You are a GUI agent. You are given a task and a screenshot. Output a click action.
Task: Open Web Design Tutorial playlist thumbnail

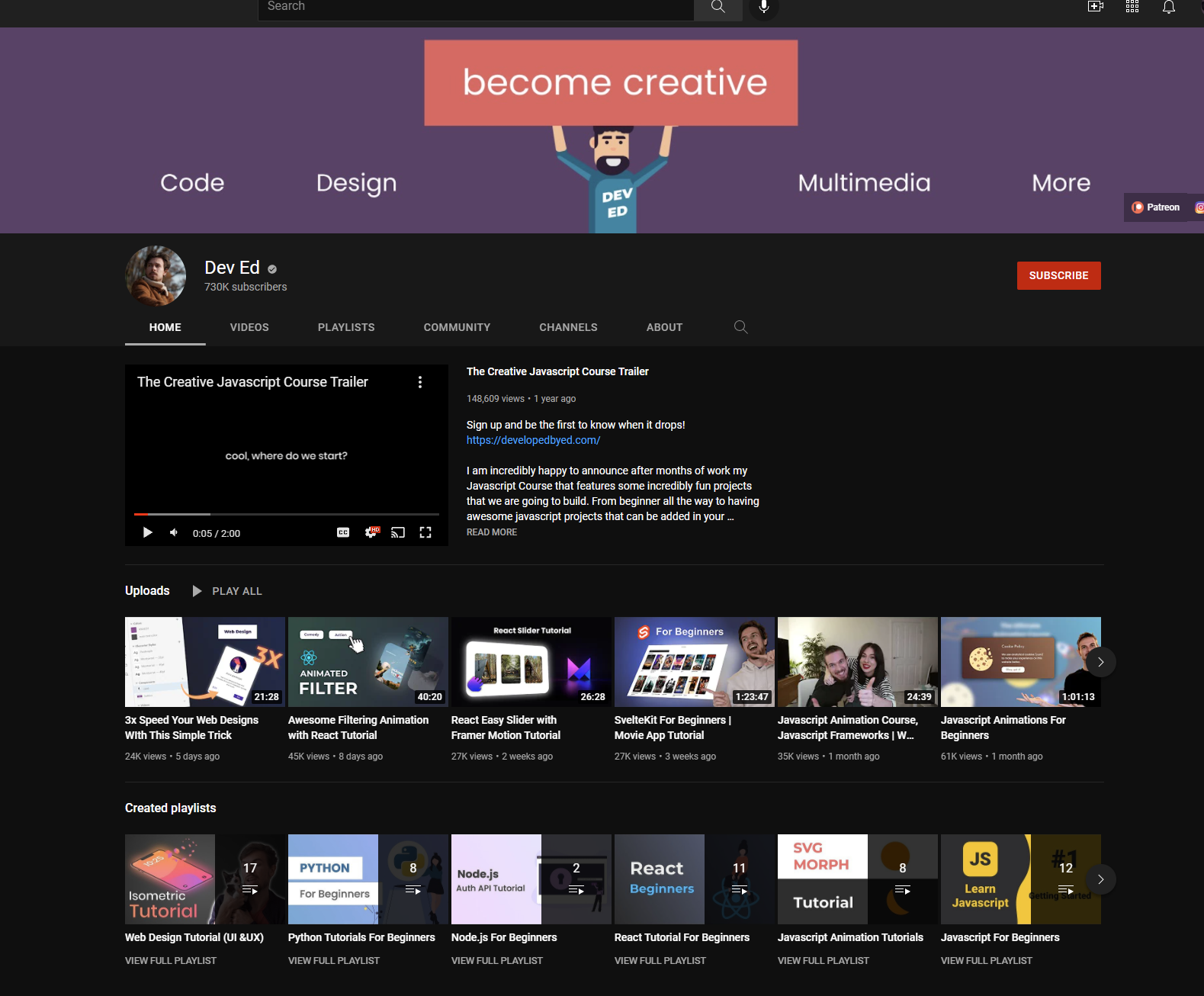(x=205, y=879)
